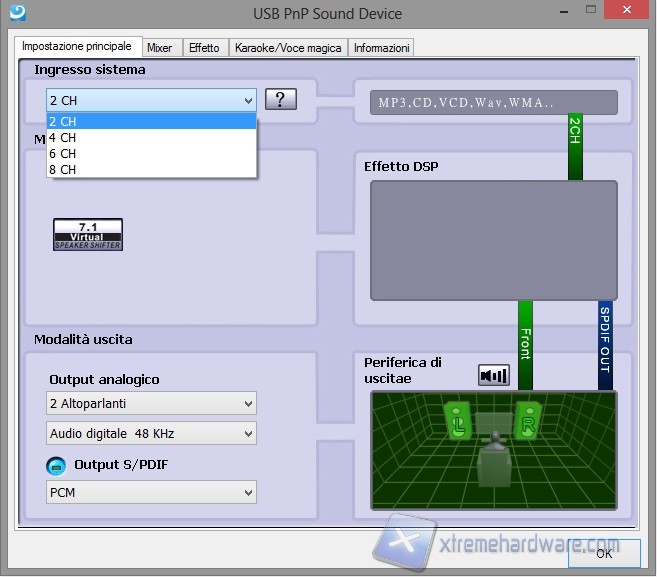Go to the Karaoke/Voce magica tab

click(288, 47)
